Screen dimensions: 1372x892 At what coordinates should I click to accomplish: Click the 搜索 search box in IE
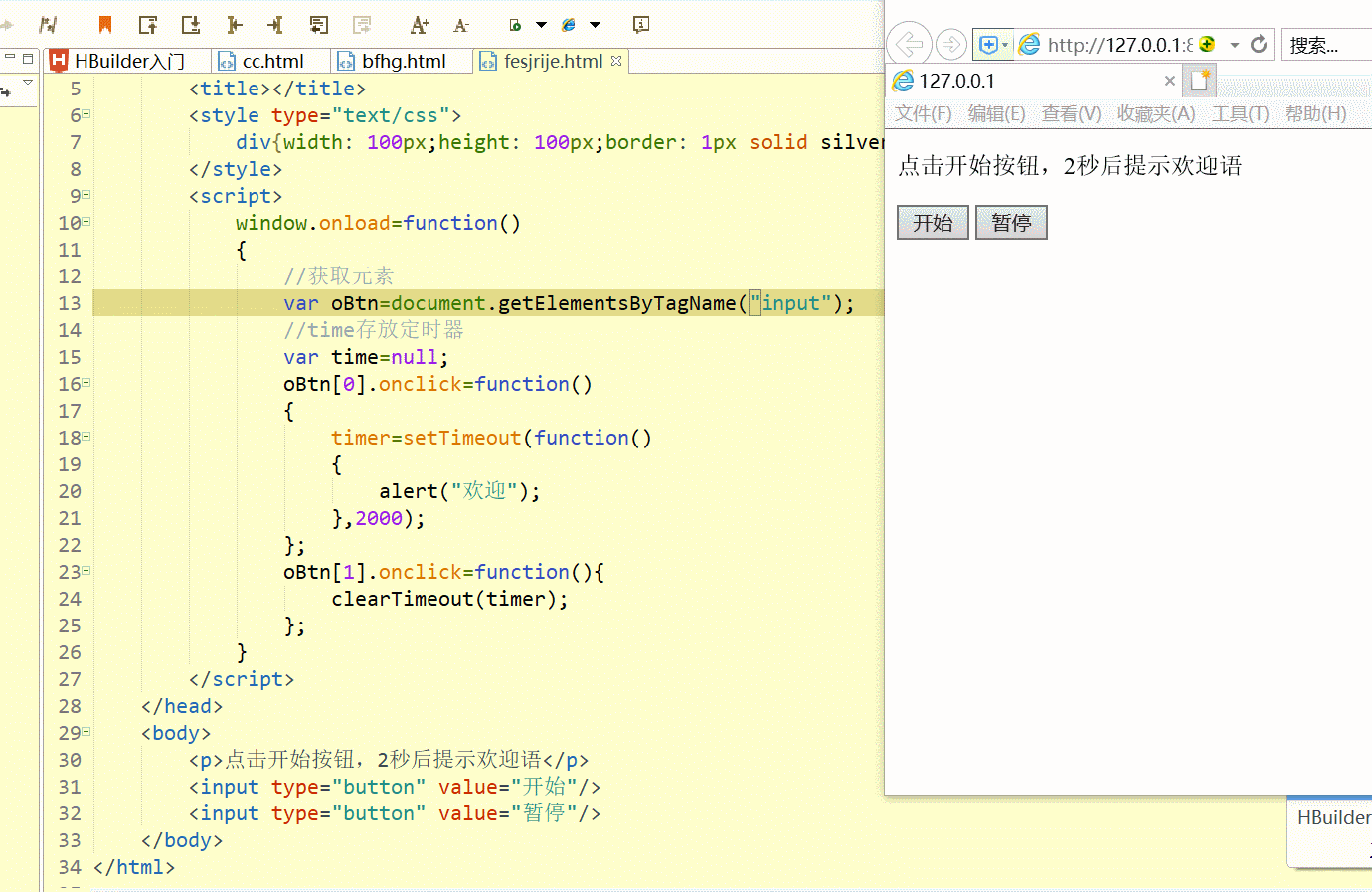[1326, 45]
